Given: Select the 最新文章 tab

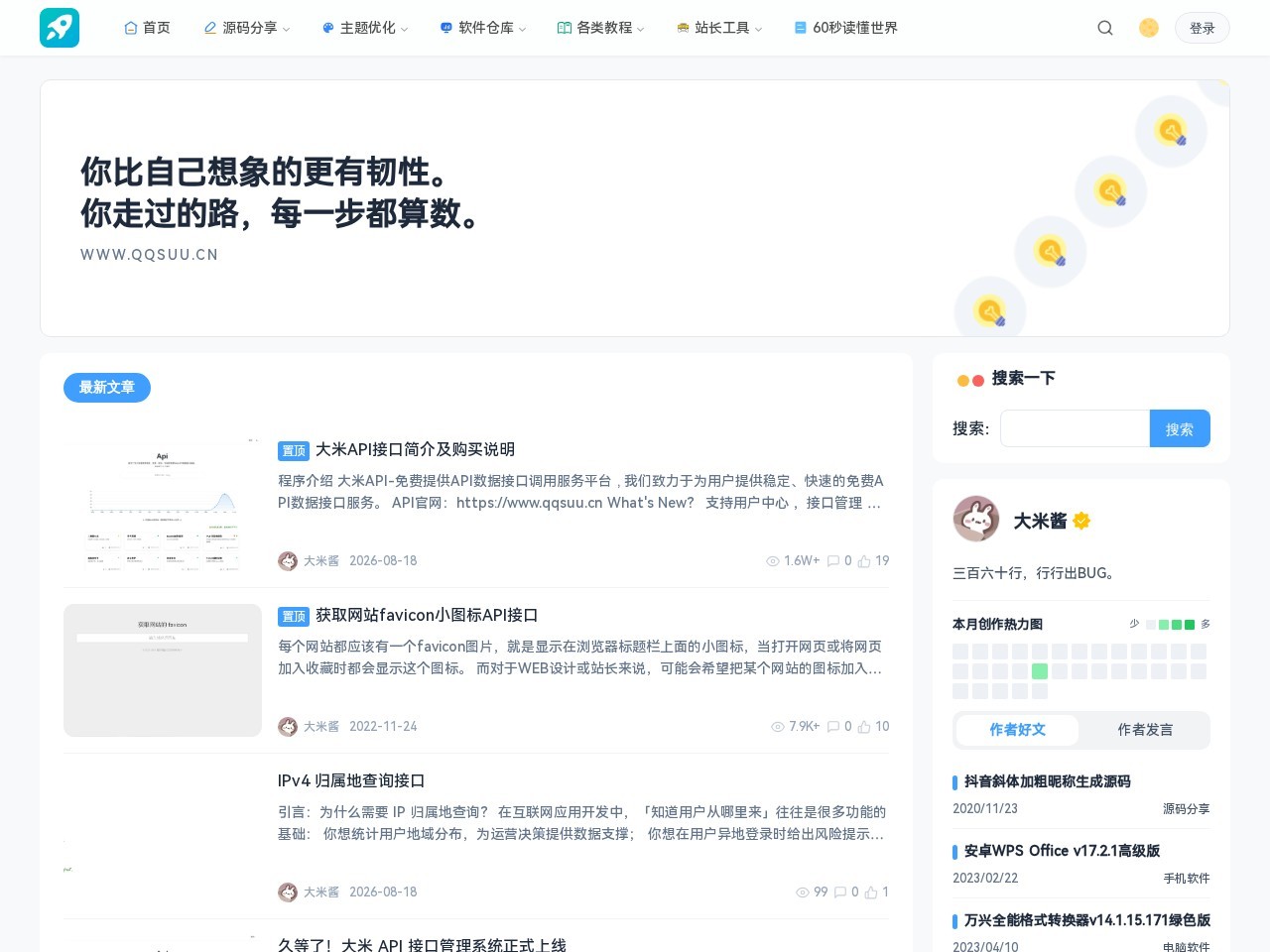Looking at the screenshot, I should point(107,388).
